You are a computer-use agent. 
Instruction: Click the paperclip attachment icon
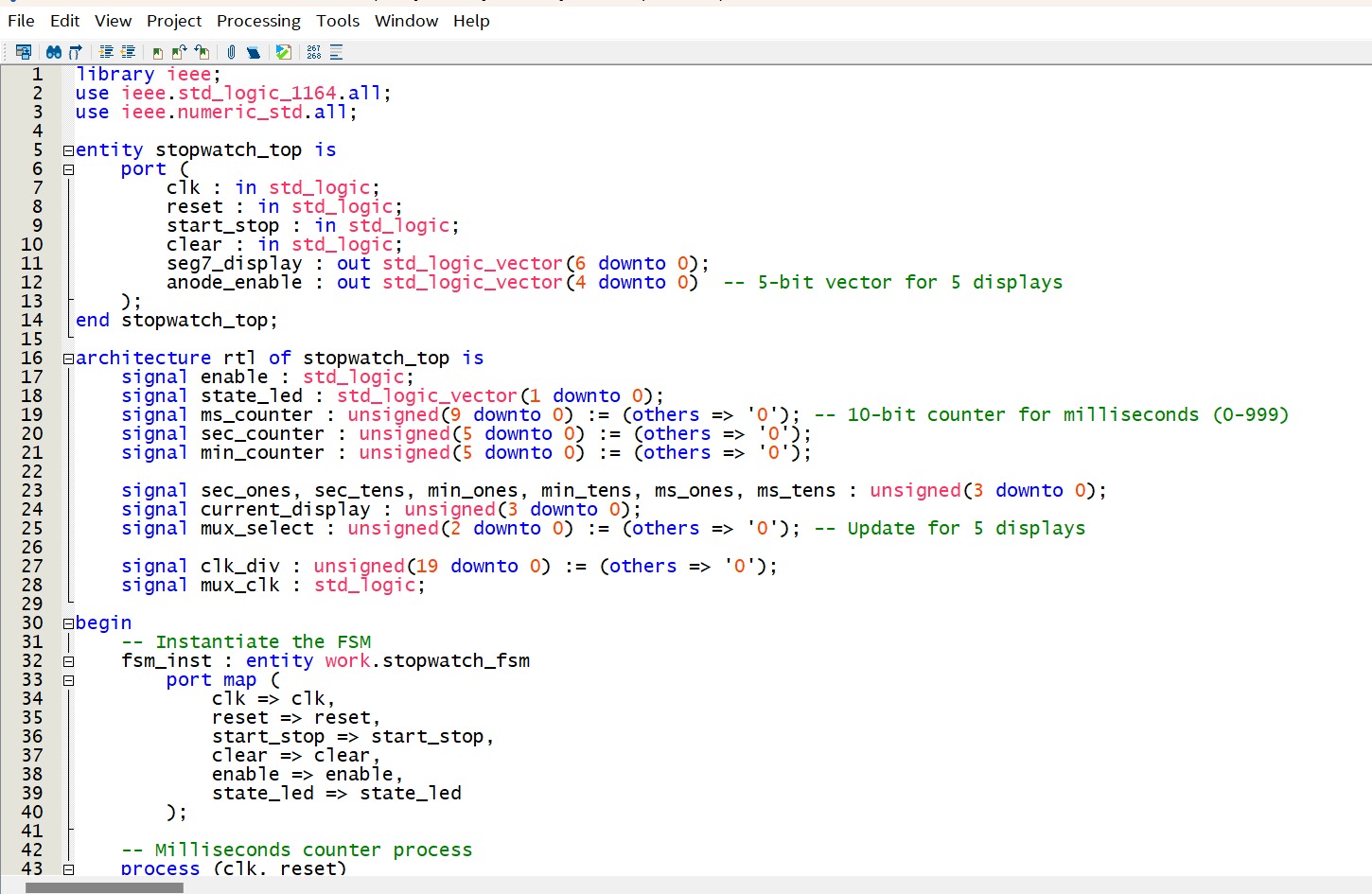231,51
